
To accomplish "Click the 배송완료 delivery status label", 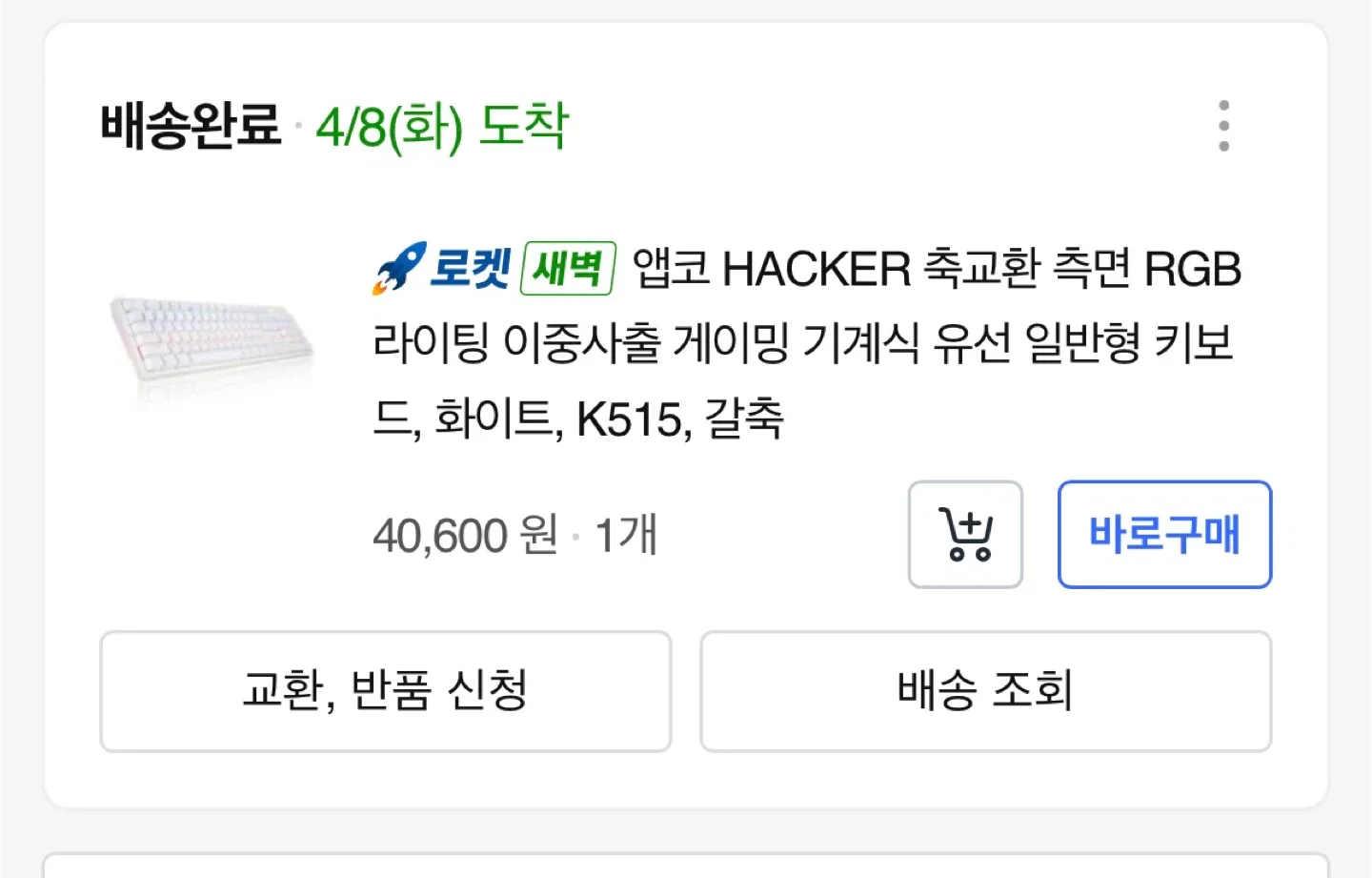I will point(190,125).
